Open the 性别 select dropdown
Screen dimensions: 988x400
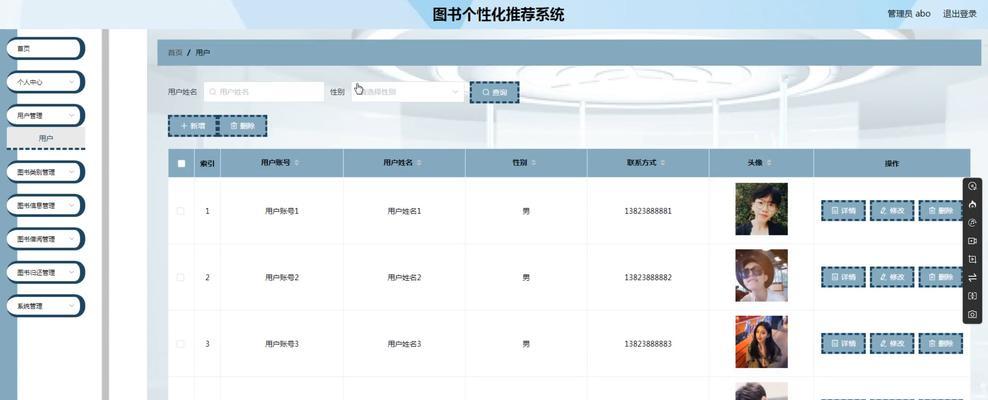pos(408,92)
